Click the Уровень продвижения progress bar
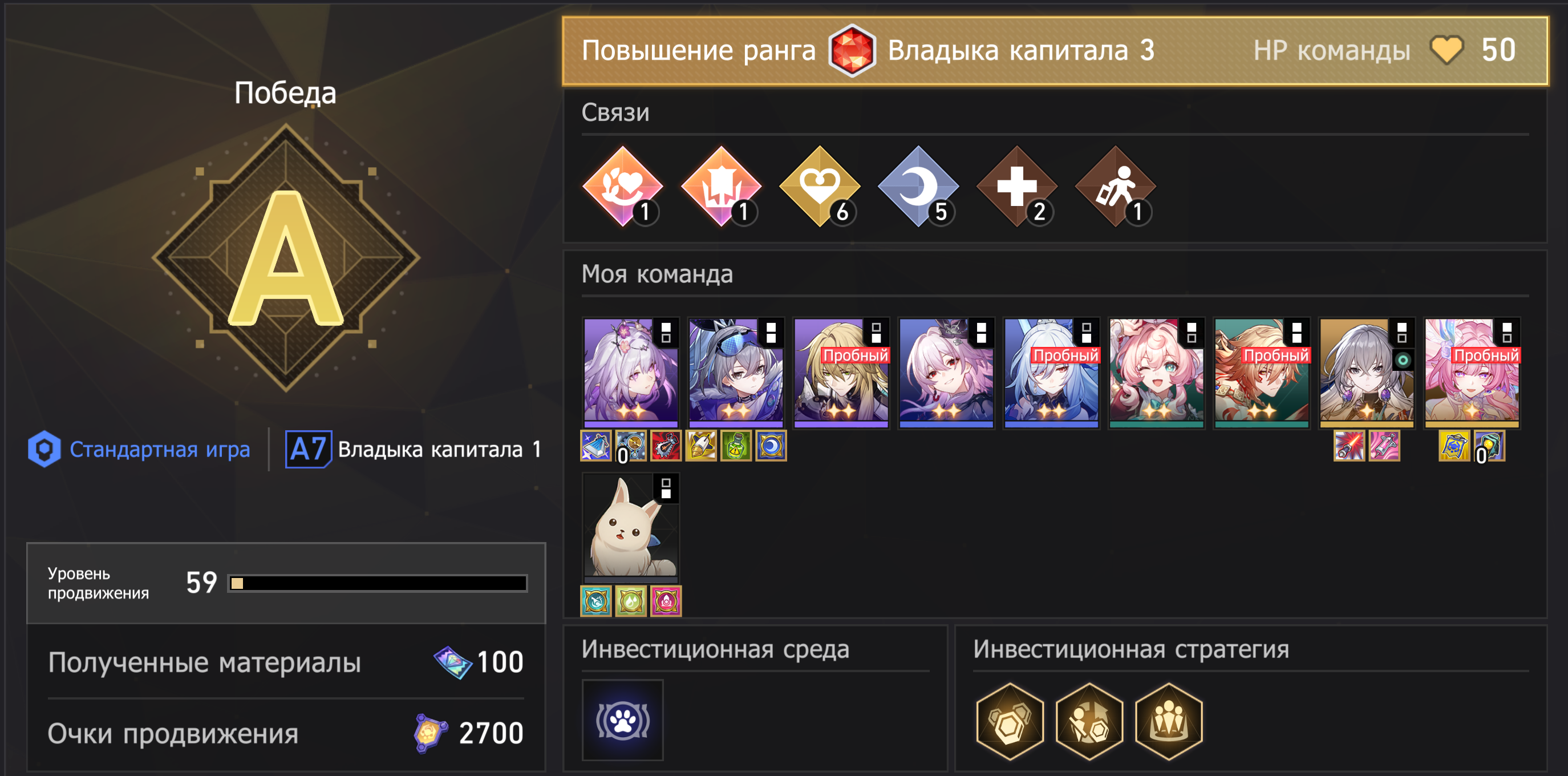The height and width of the screenshot is (776, 1568). coord(378,583)
